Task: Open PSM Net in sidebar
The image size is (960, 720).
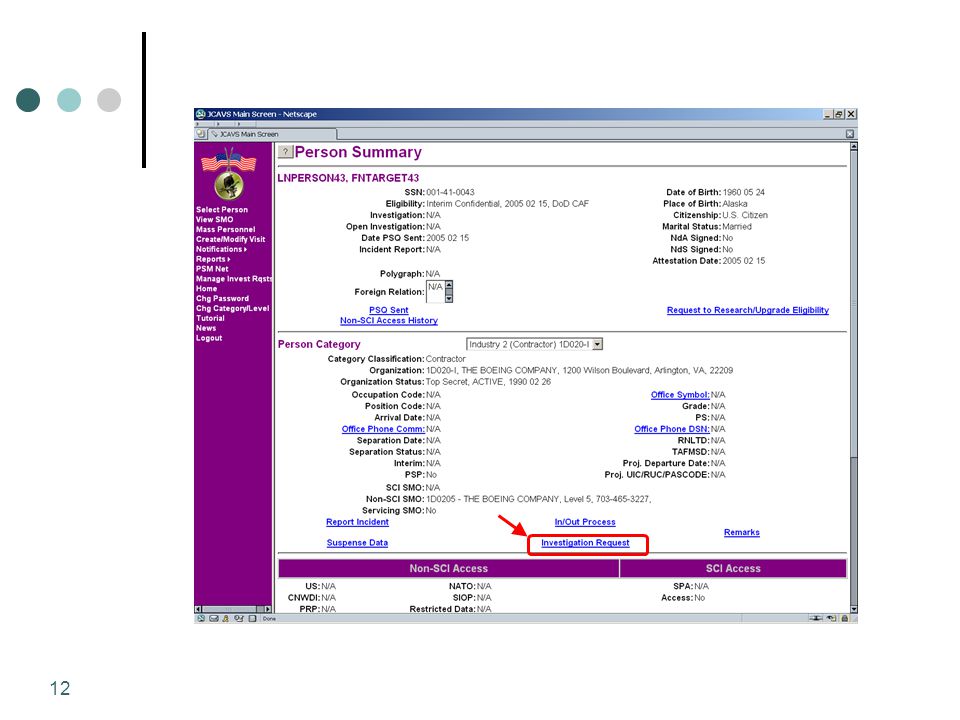Action: tap(212, 269)
